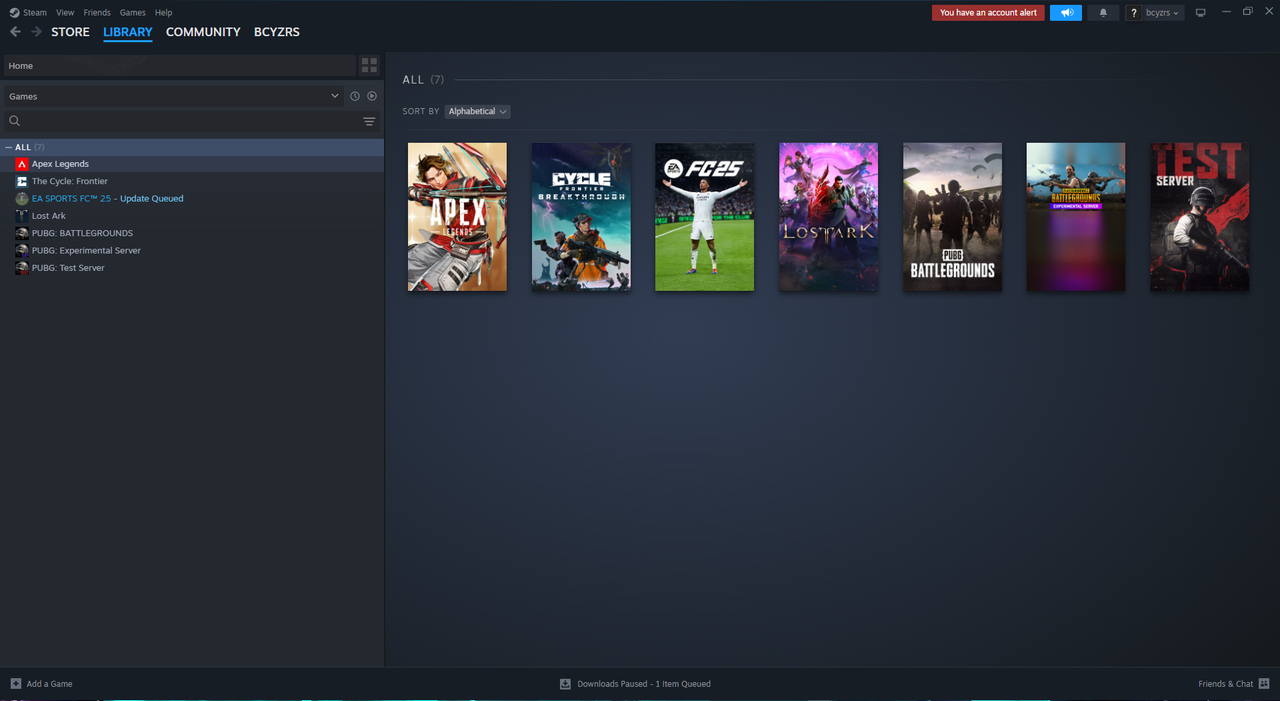Click The Cycle: Frontier list icon
Screen dimensions: 1280x701
point(21,181)
